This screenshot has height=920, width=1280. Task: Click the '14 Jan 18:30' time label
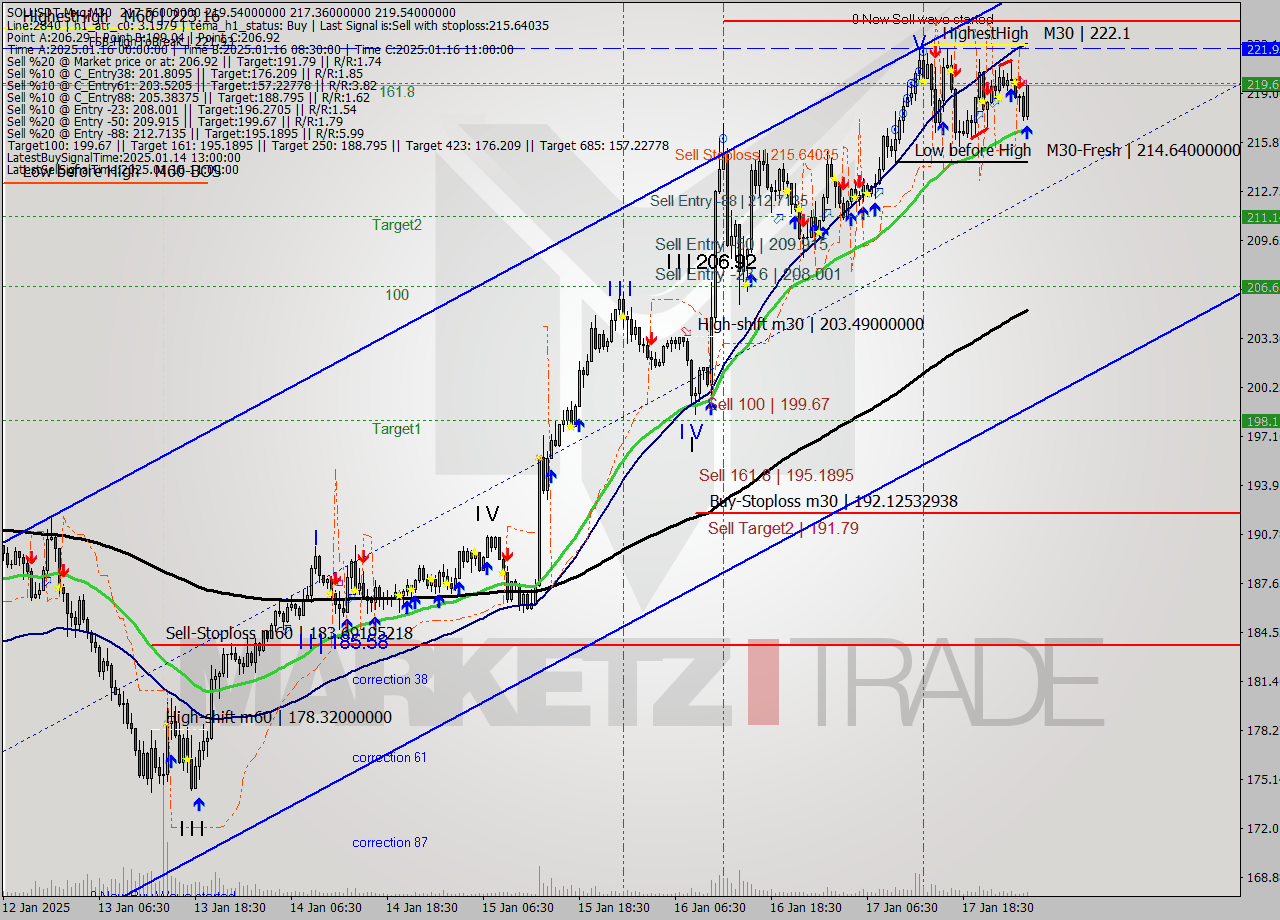click(x=421, y=908)
